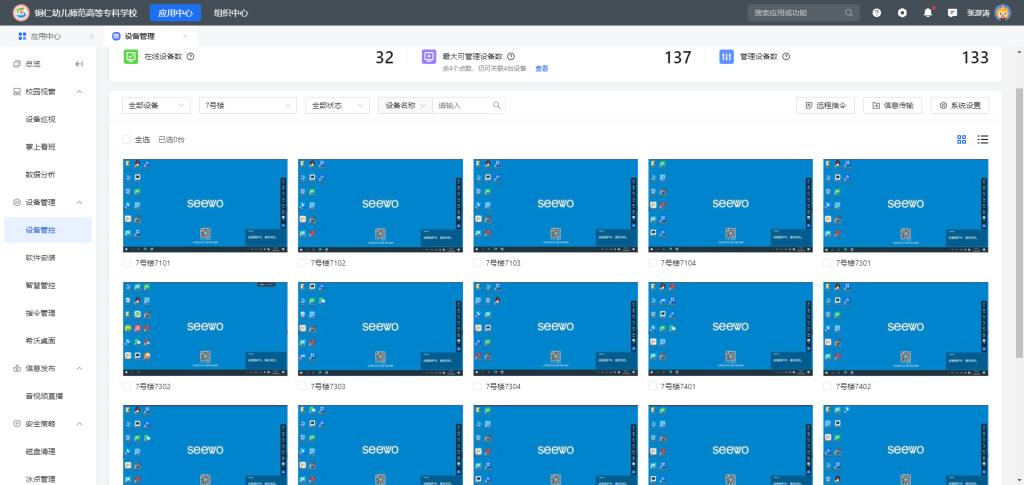Tick checkbox for 7号楼7401
Screen dimensions: 1024x485
point(652,386)
